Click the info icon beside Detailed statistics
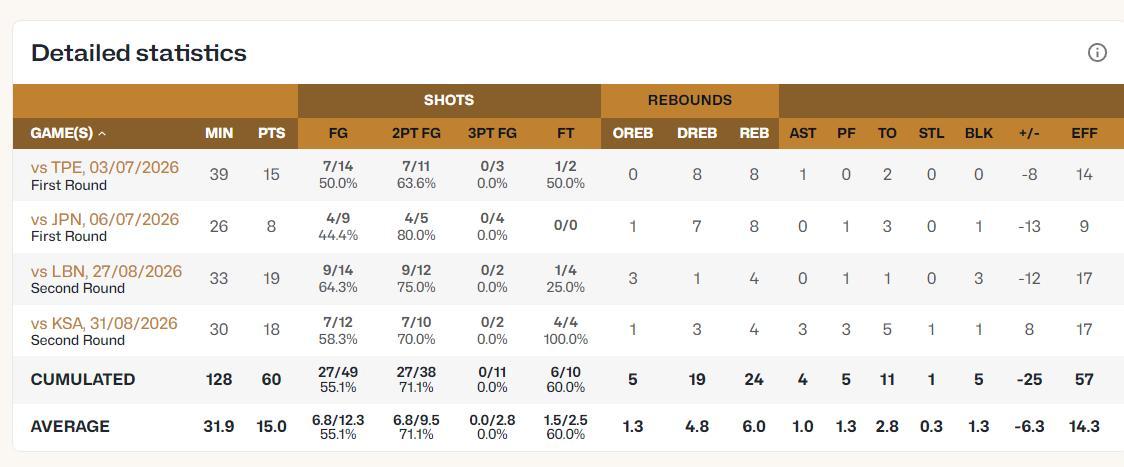Image resolution: width=1124 pixels, height=467 pixels. click(1097, 52)
